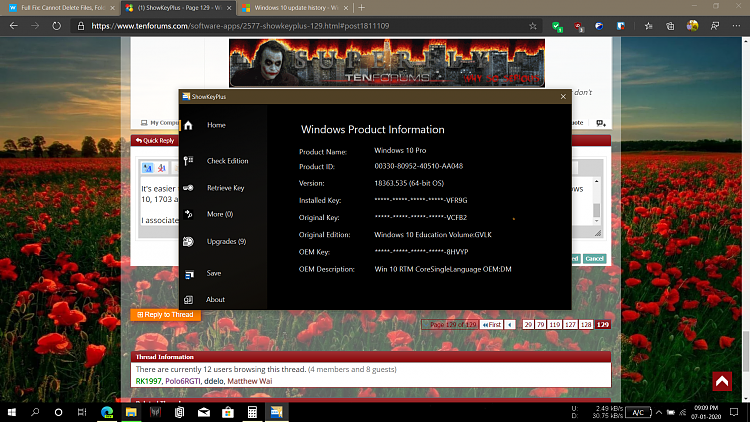Image resolution: width=750 pixels, height=422 pixels.
Task: Click the scroll-to-top arrow button
Action: point(722,381)
